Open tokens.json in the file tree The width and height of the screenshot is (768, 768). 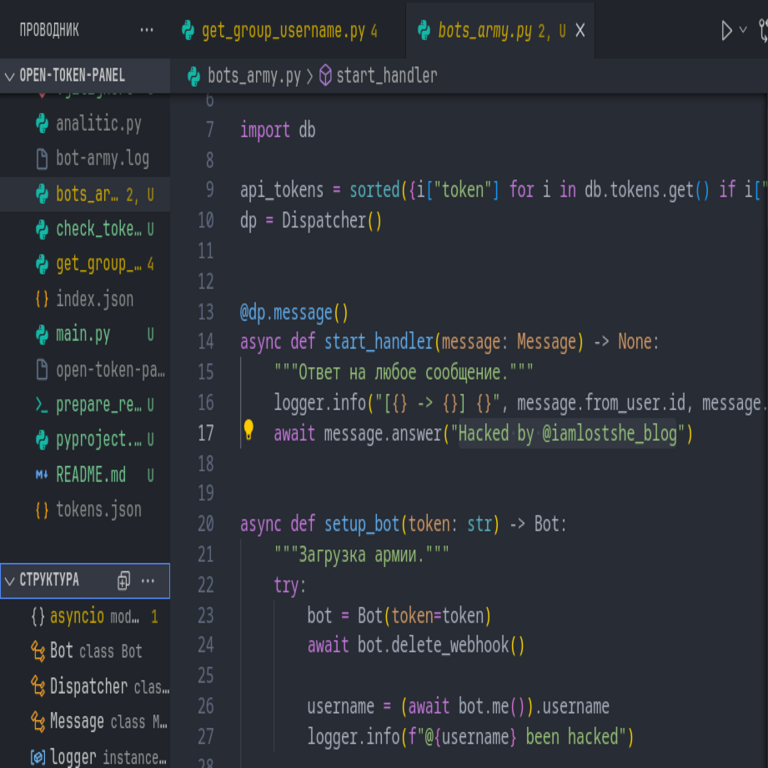point(98,509)
